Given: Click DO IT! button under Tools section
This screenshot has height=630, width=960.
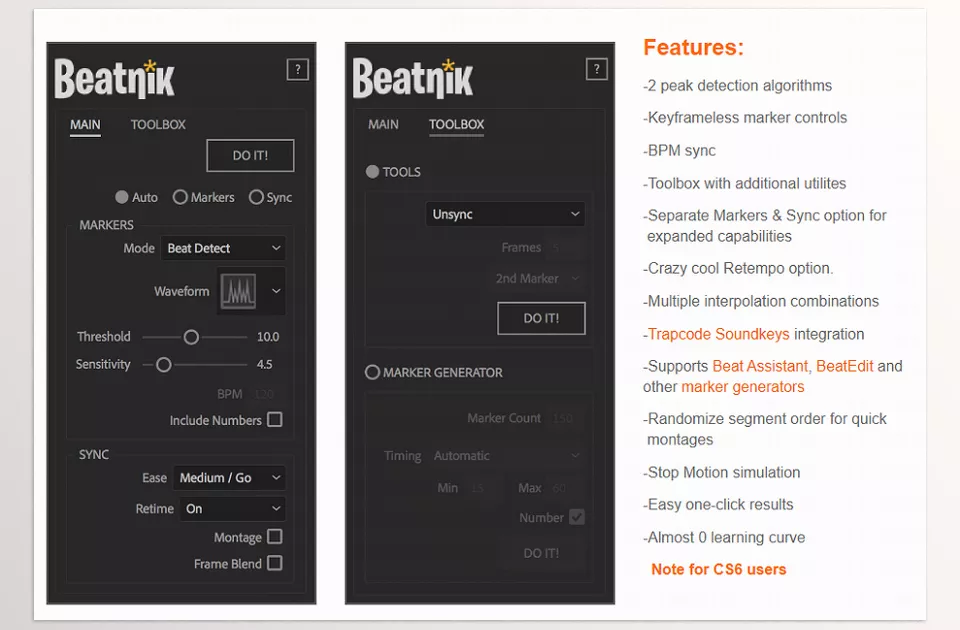Looking at the screenshot, I should pos(541,318).
